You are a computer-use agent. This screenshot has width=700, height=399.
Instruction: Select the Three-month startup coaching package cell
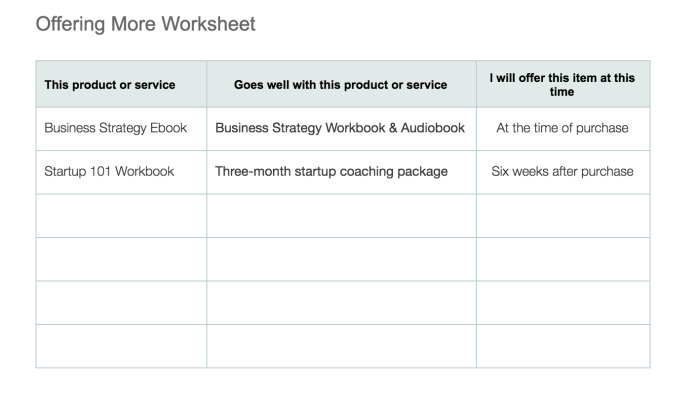342,172
